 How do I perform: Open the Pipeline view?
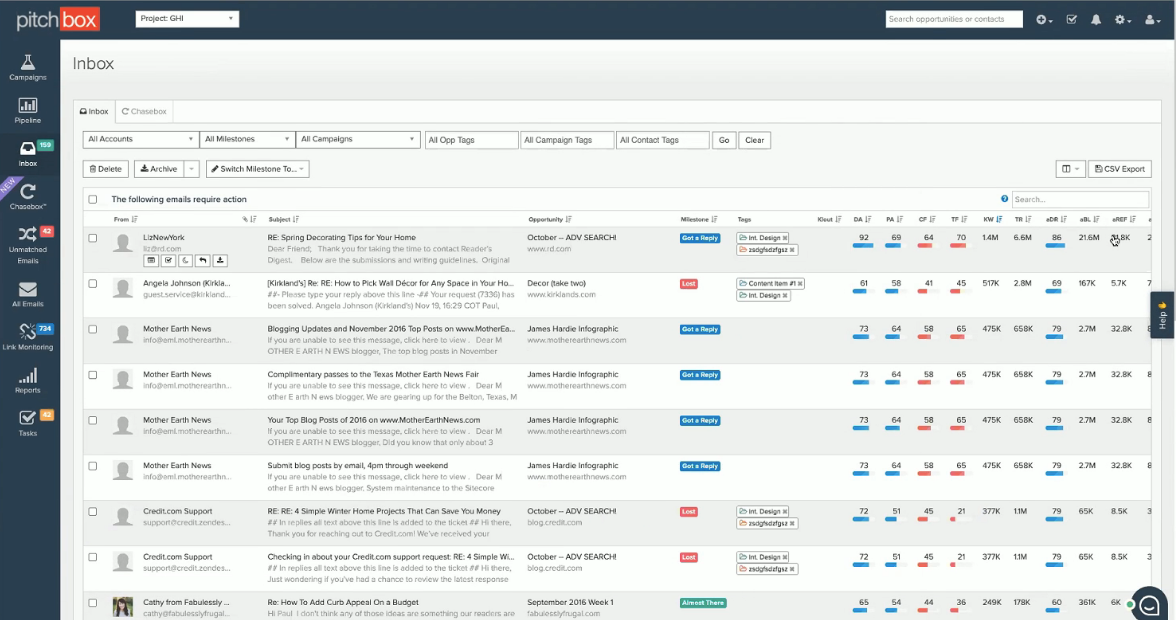pyautogui.click(x=28, y=110)
